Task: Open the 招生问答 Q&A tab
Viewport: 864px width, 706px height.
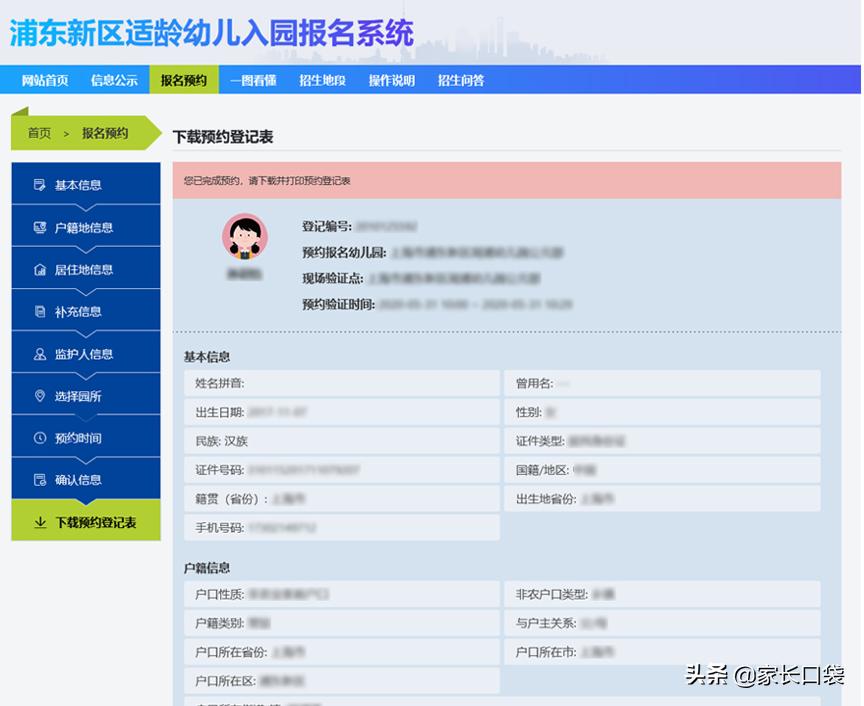Action: (x=459, y=80)
